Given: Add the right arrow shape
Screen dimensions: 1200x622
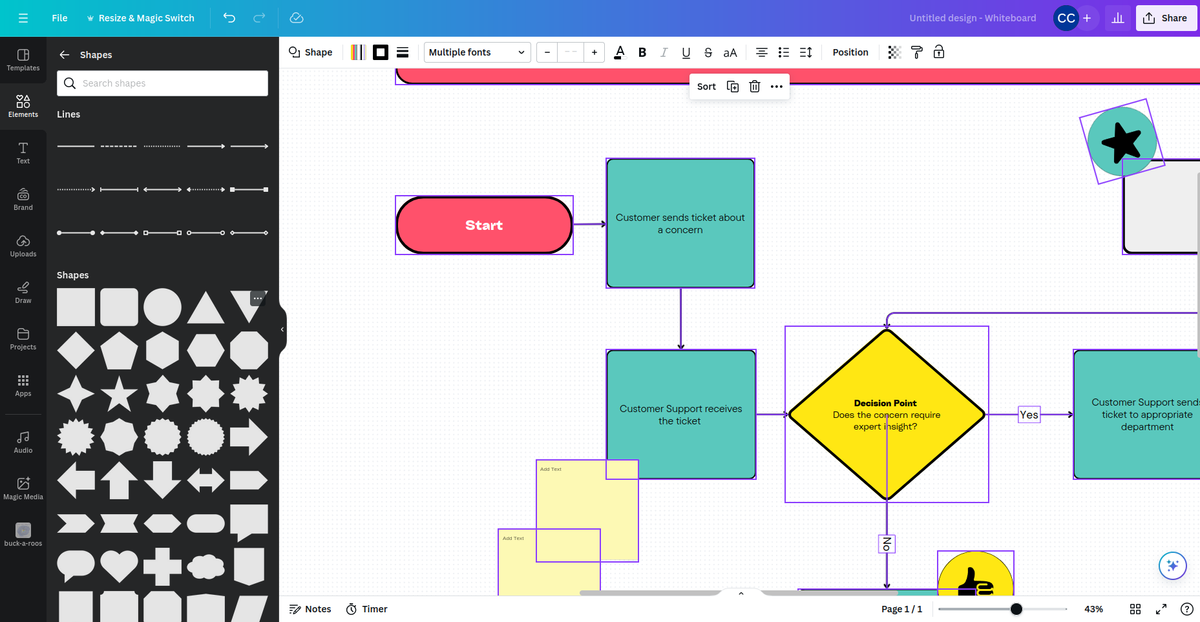Looking at the screenshot, I should (x=249, y=436).
